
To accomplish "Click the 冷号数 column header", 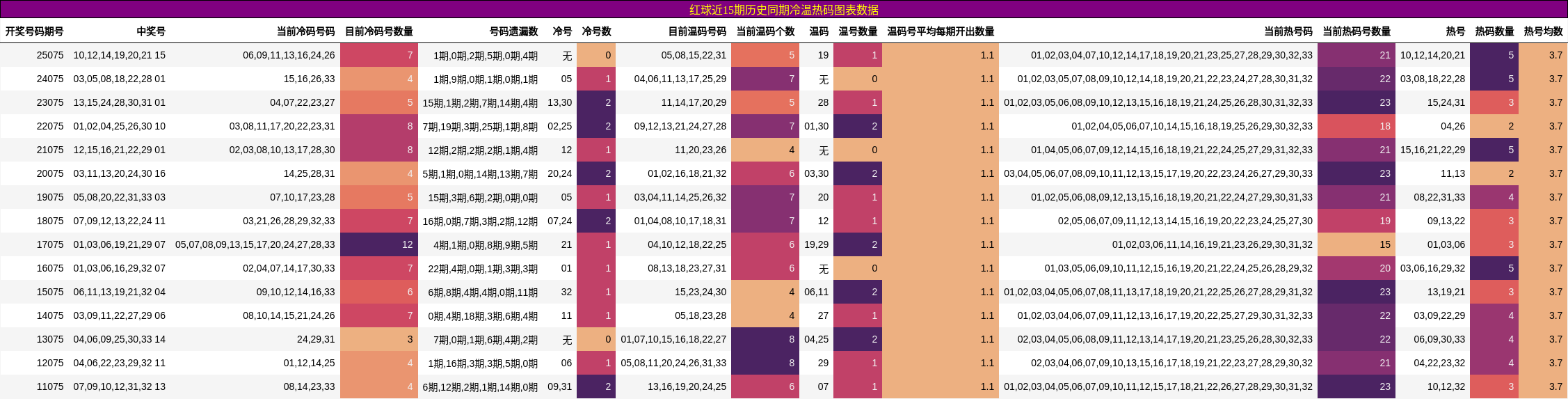I will coord(596,31).
